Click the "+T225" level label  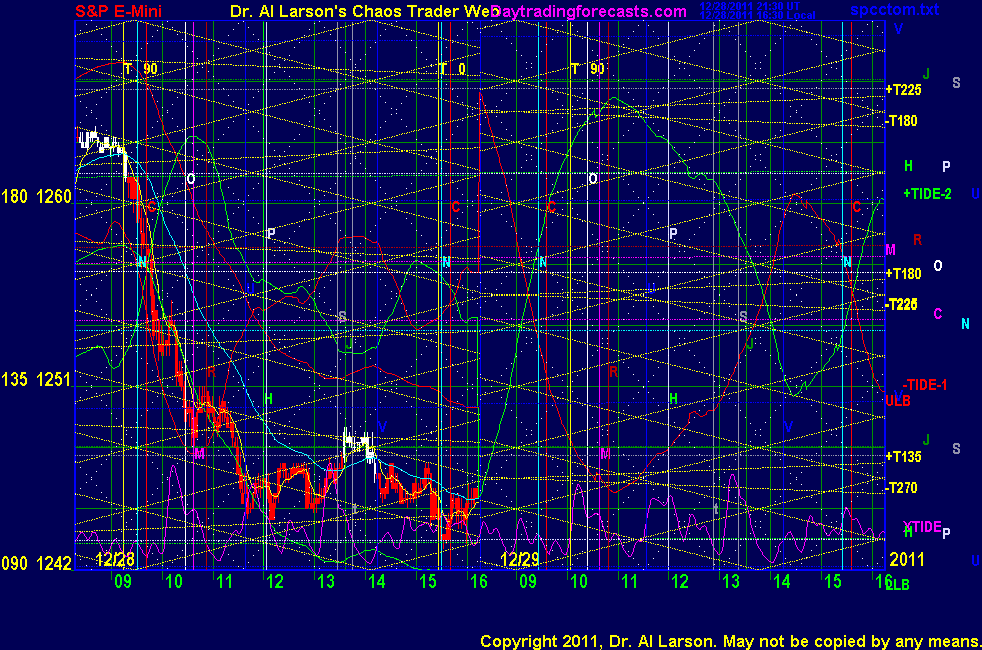[x=903, y=90]
